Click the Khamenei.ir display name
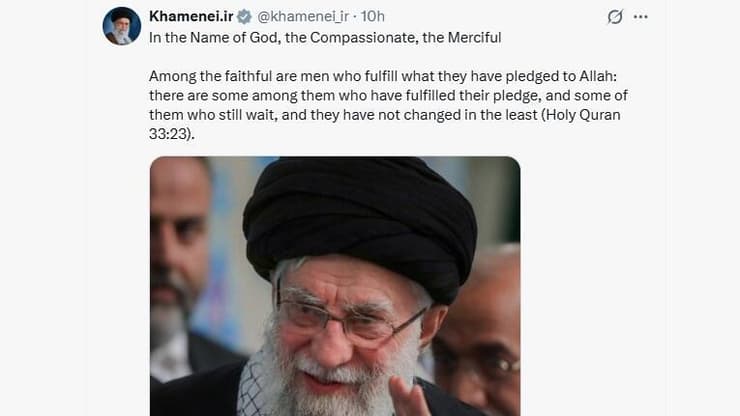The height and width of the screenshot is (416, 740). pyautogui.click(x=191, y=17)
